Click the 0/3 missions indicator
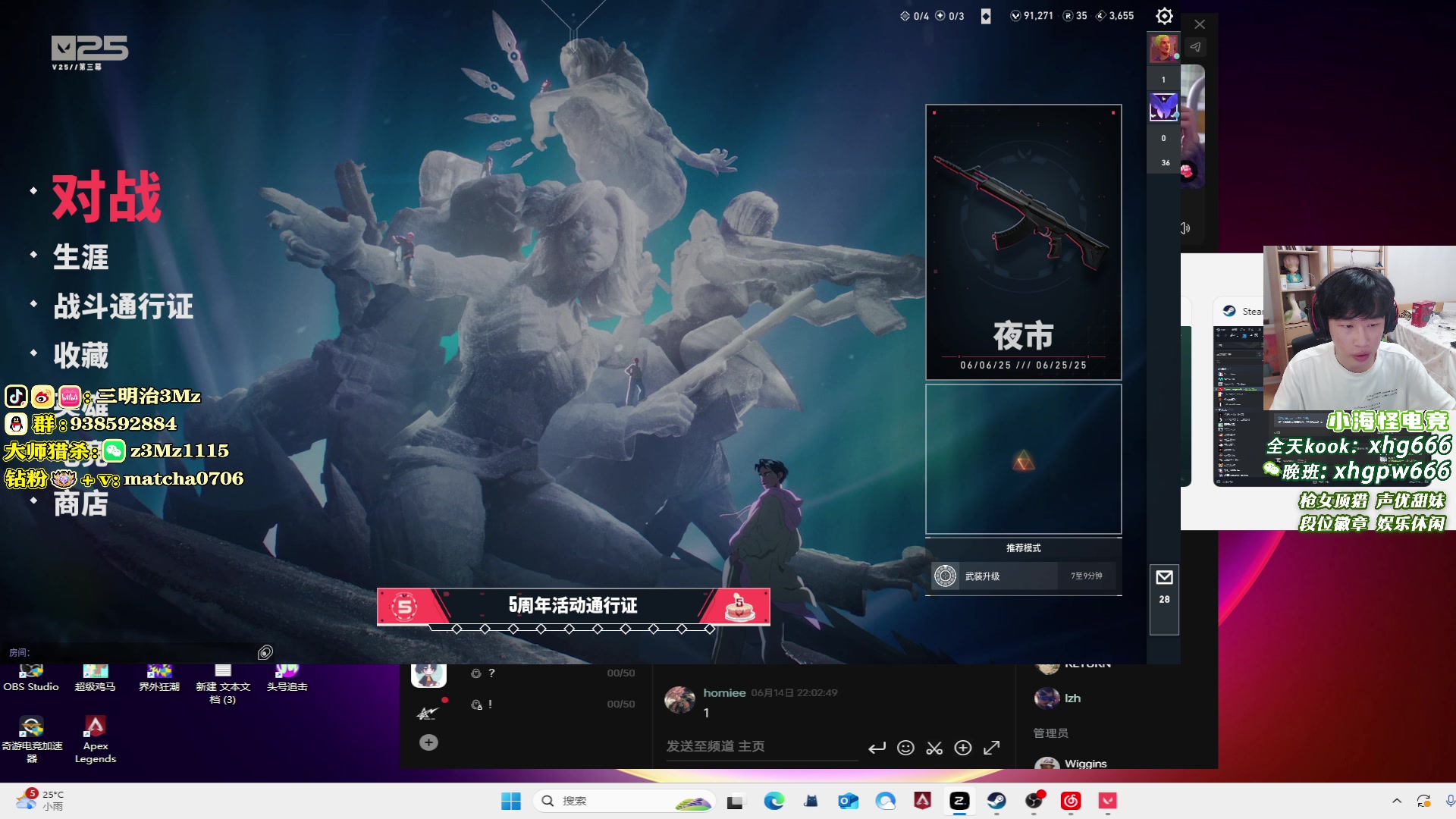The width and height of the screenshot is (1456, 819). tap(949, 16)
